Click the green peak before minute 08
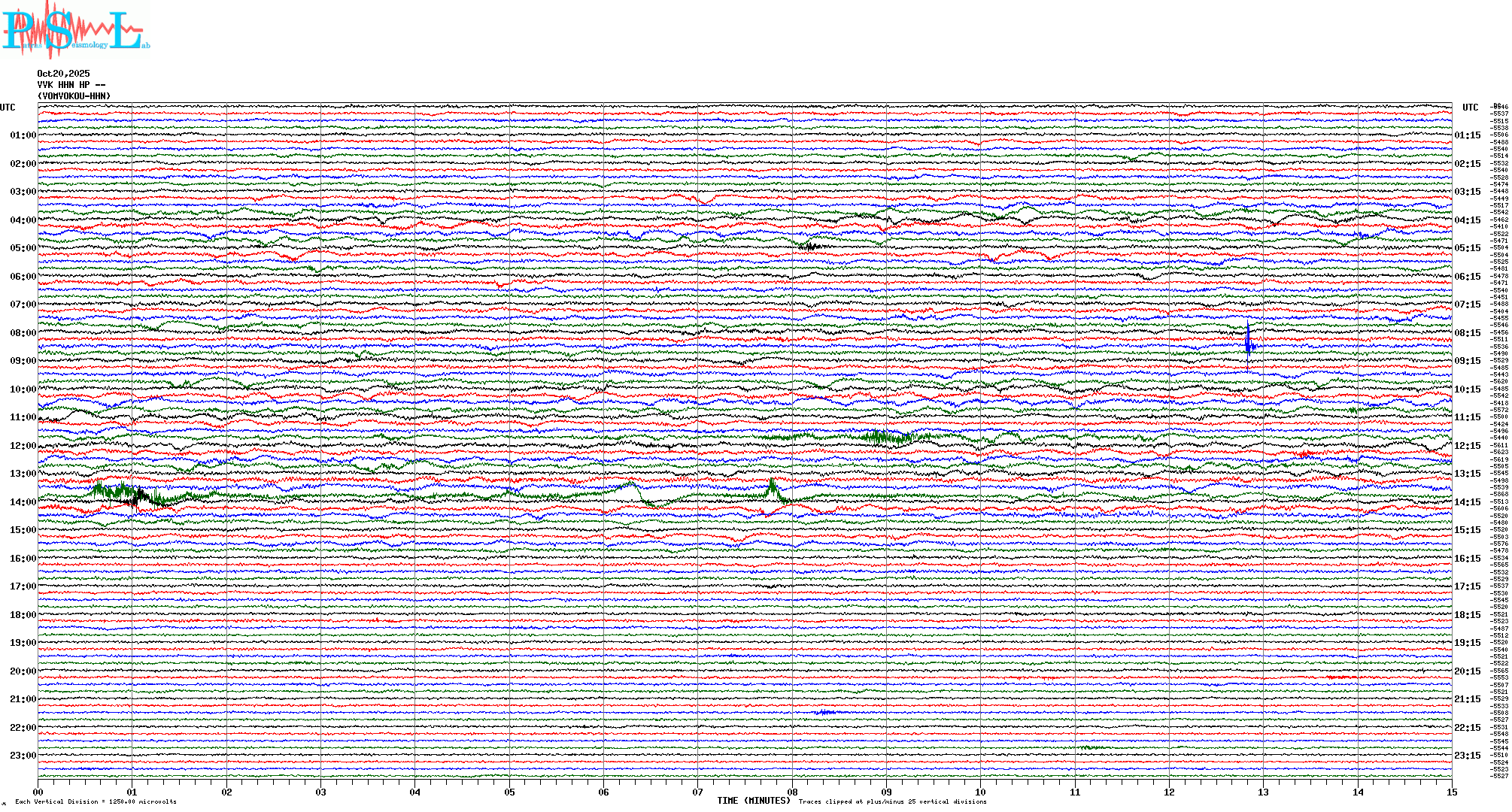The width and height of the screenshot is (1512, 812). [x=773, y=488]
